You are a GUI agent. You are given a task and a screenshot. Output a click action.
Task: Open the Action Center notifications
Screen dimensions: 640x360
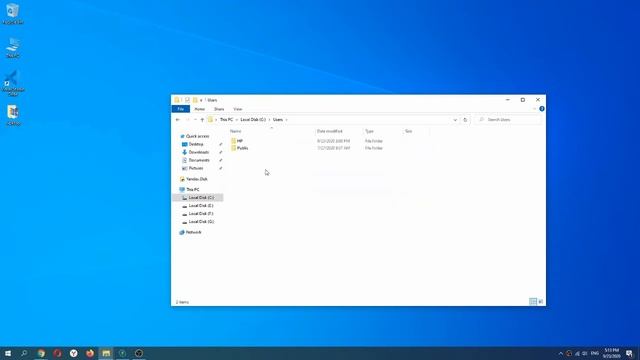[629, 353]
